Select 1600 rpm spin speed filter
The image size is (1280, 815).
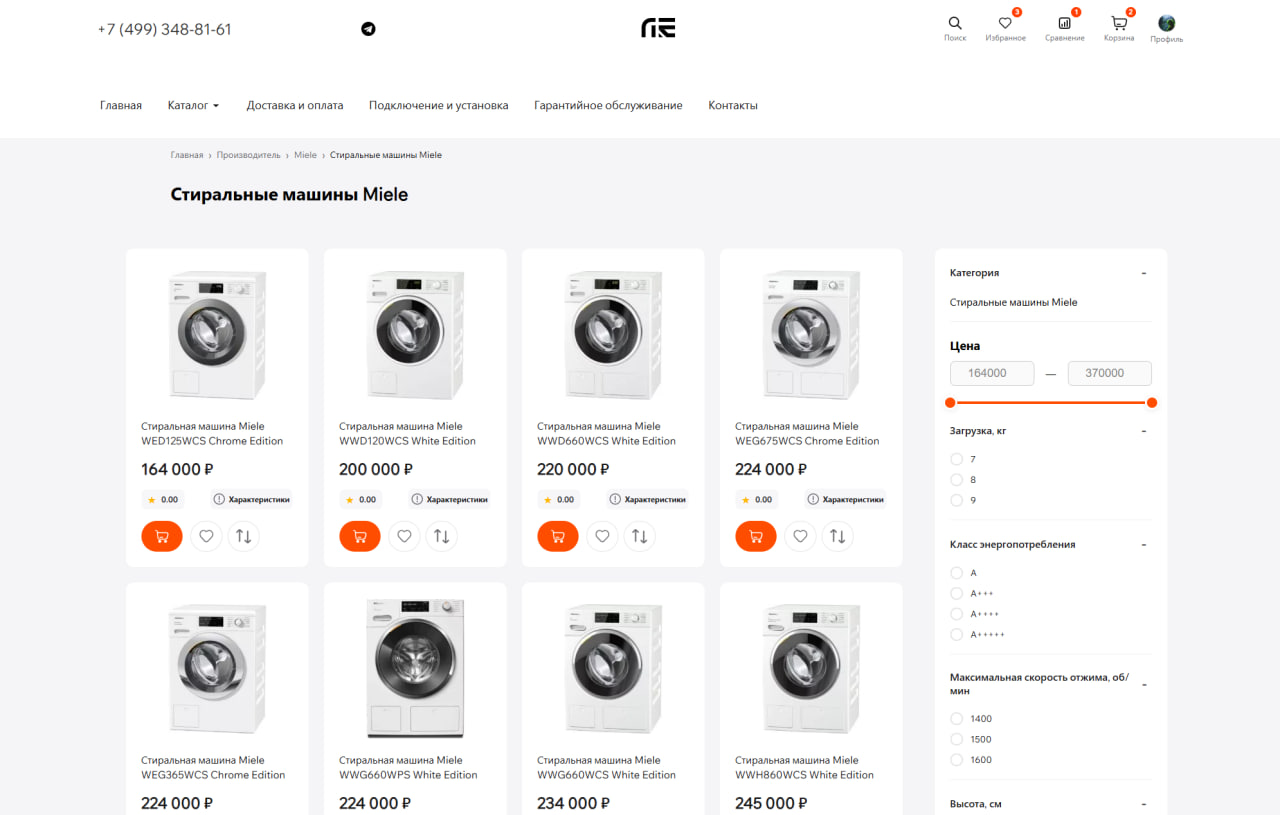coord(957,760)
